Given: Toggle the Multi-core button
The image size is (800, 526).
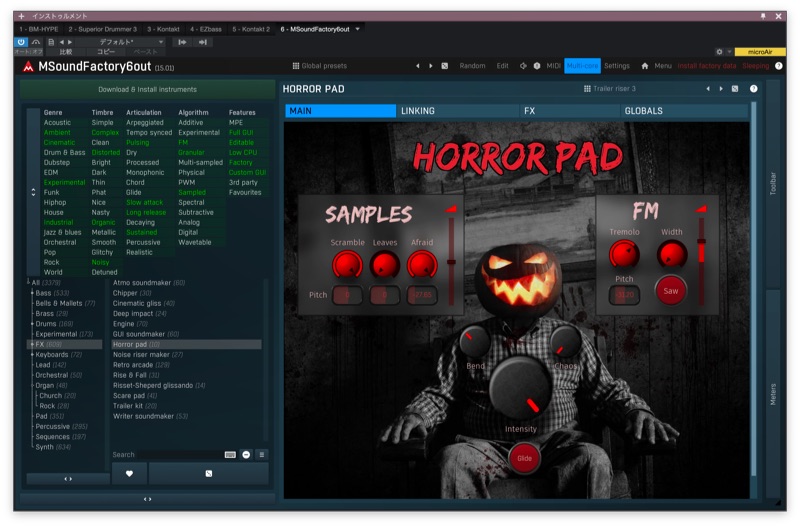Looking at the screenshot, I should pos(582,66).
